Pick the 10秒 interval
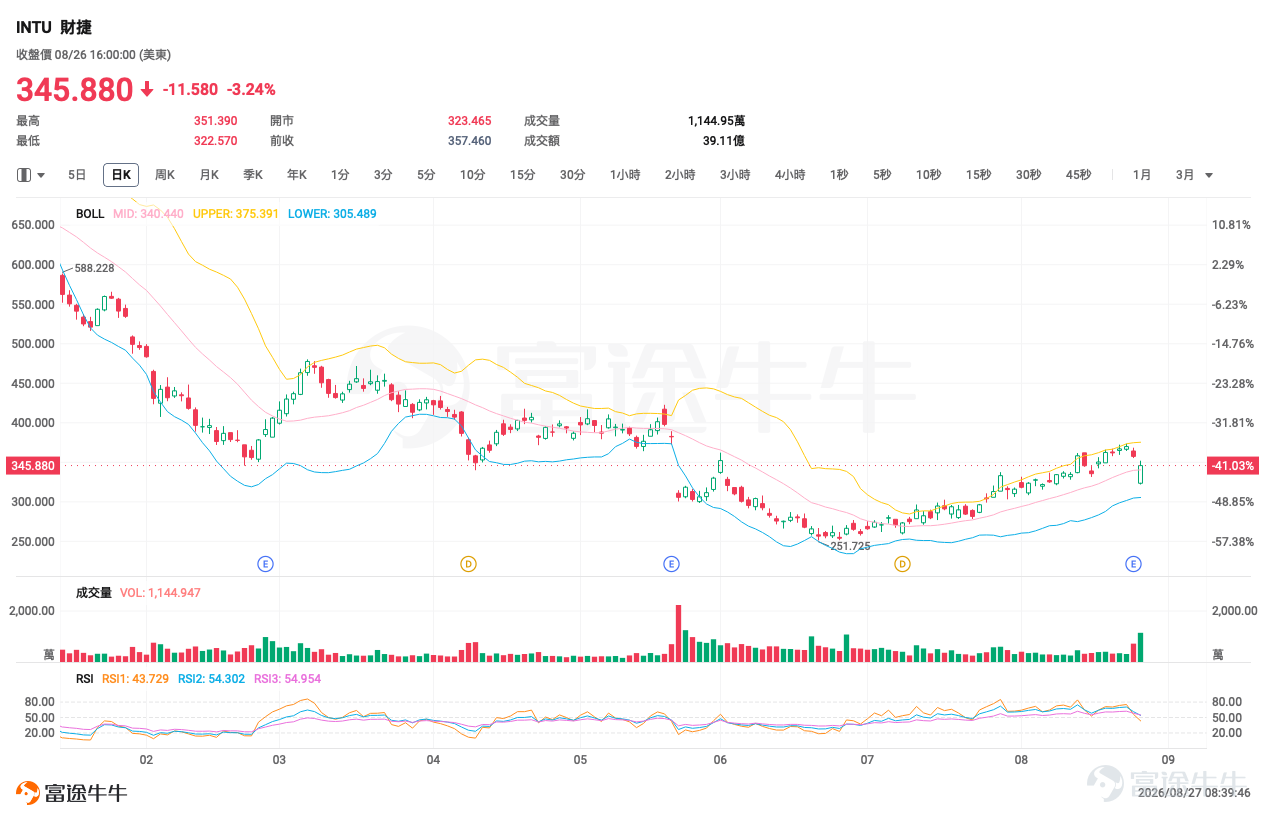1267x820 pixels. click(x=928, y=175)
